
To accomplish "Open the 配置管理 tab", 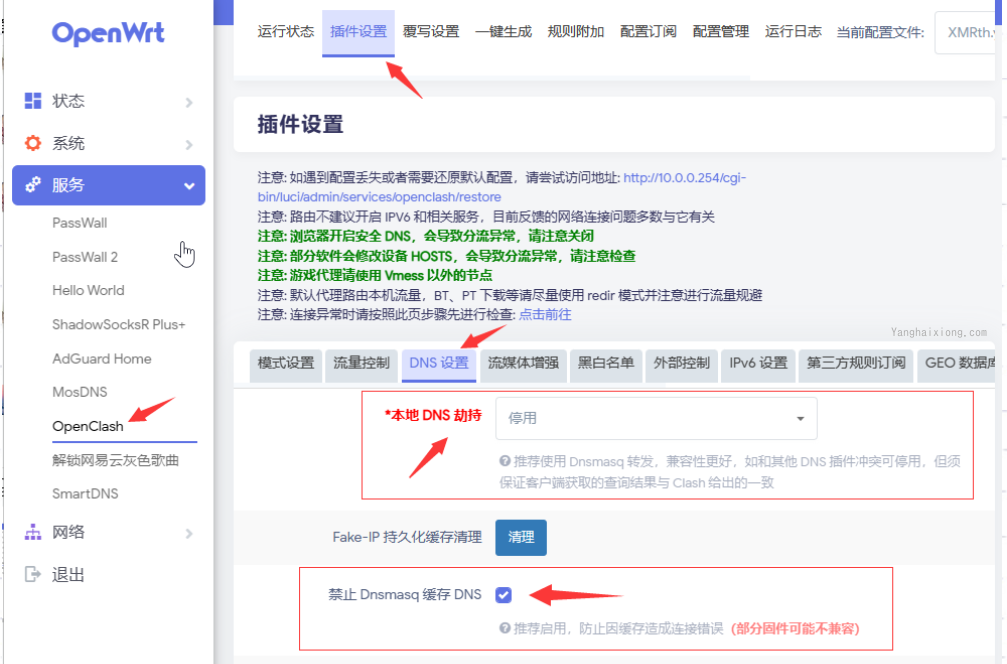I will tap(721, 31).
